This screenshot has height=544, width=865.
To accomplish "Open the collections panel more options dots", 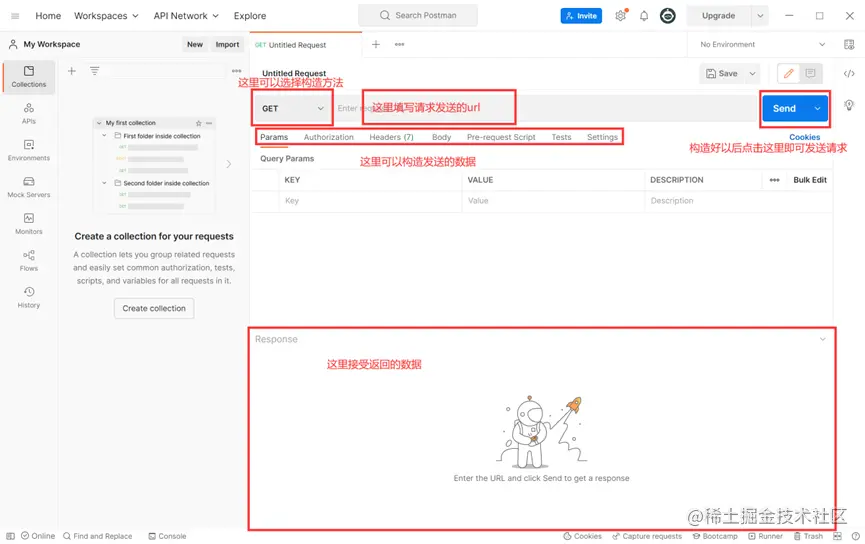I will (237, 71).
